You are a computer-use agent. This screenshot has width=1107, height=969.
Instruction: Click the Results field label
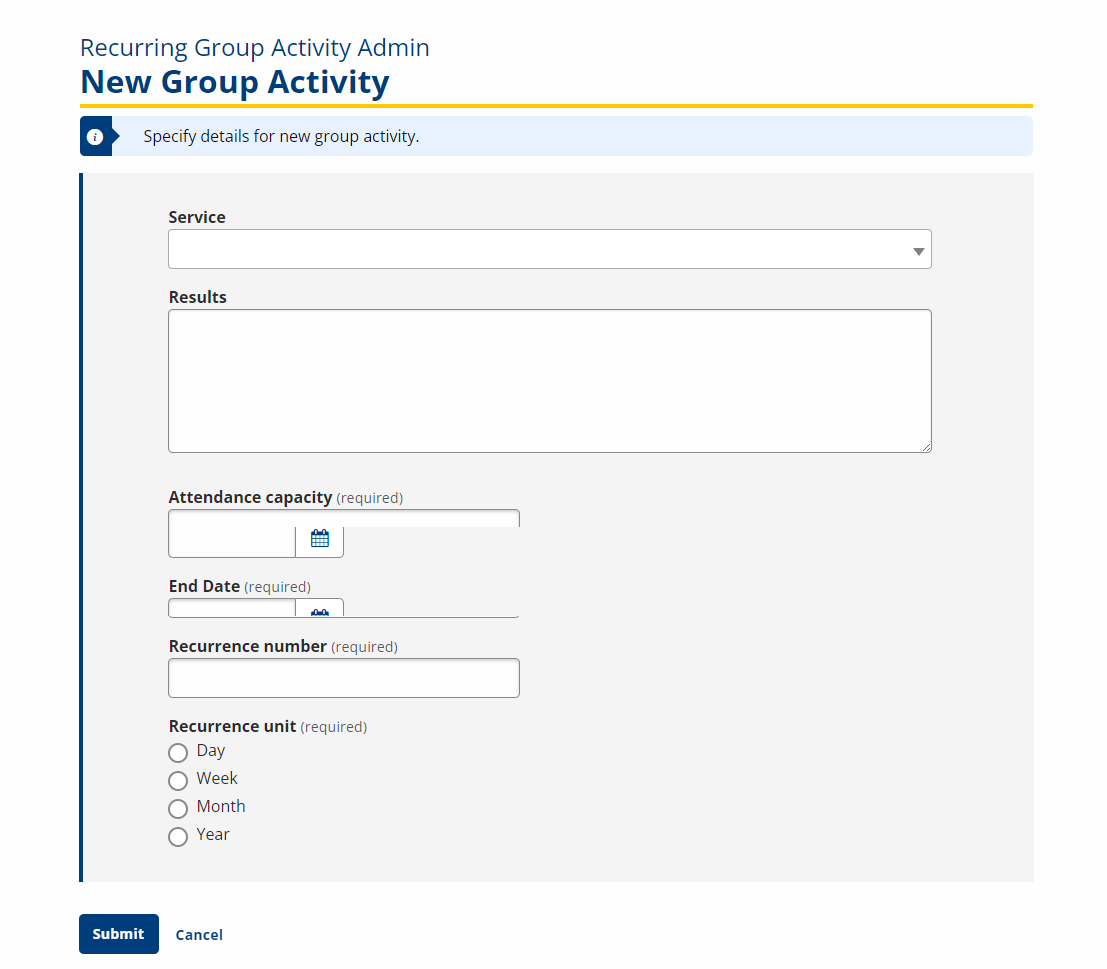[x=197, y=297]
